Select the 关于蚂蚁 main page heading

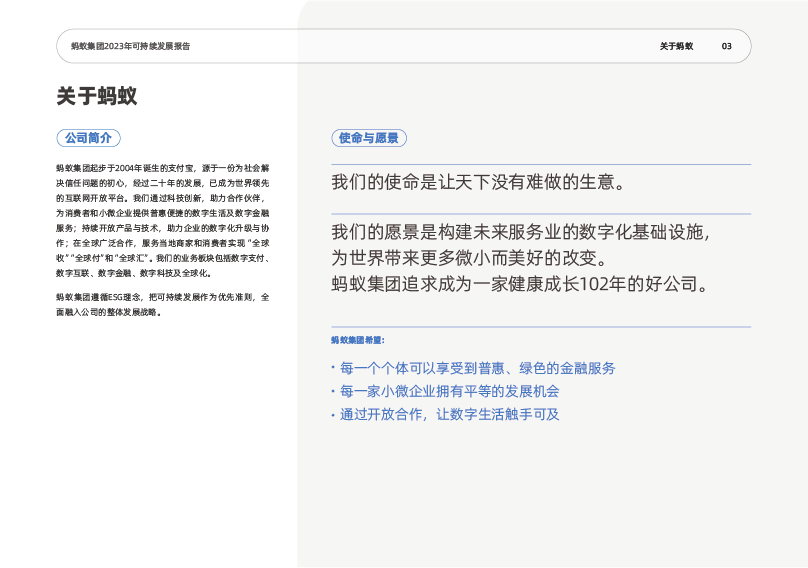[97, 97]
